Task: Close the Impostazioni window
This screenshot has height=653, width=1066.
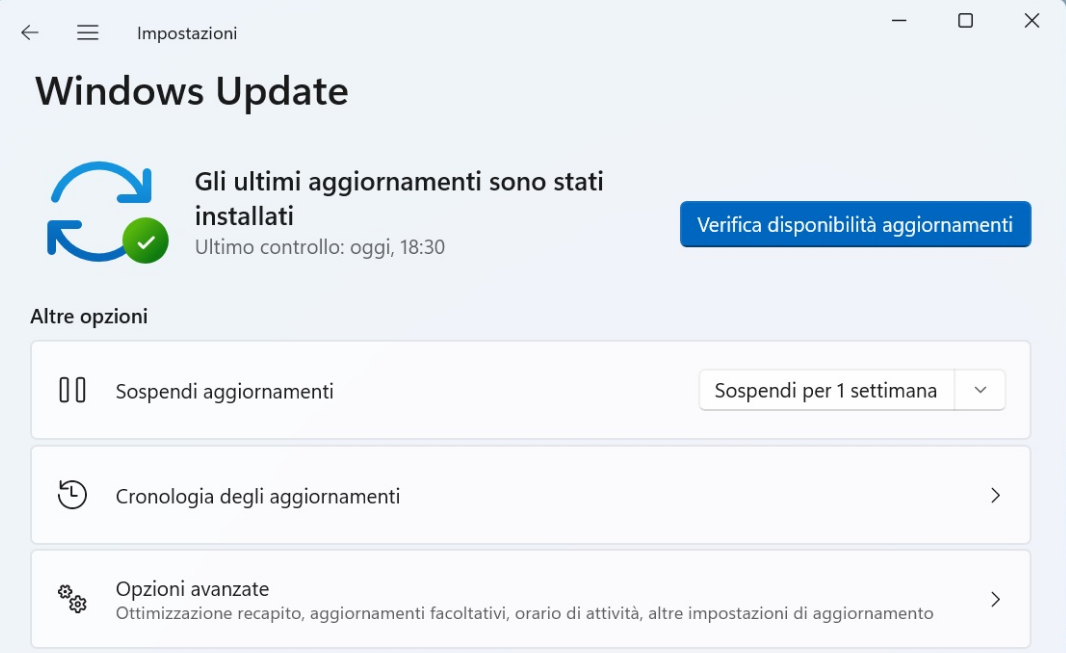Action: pos(1032,21)
